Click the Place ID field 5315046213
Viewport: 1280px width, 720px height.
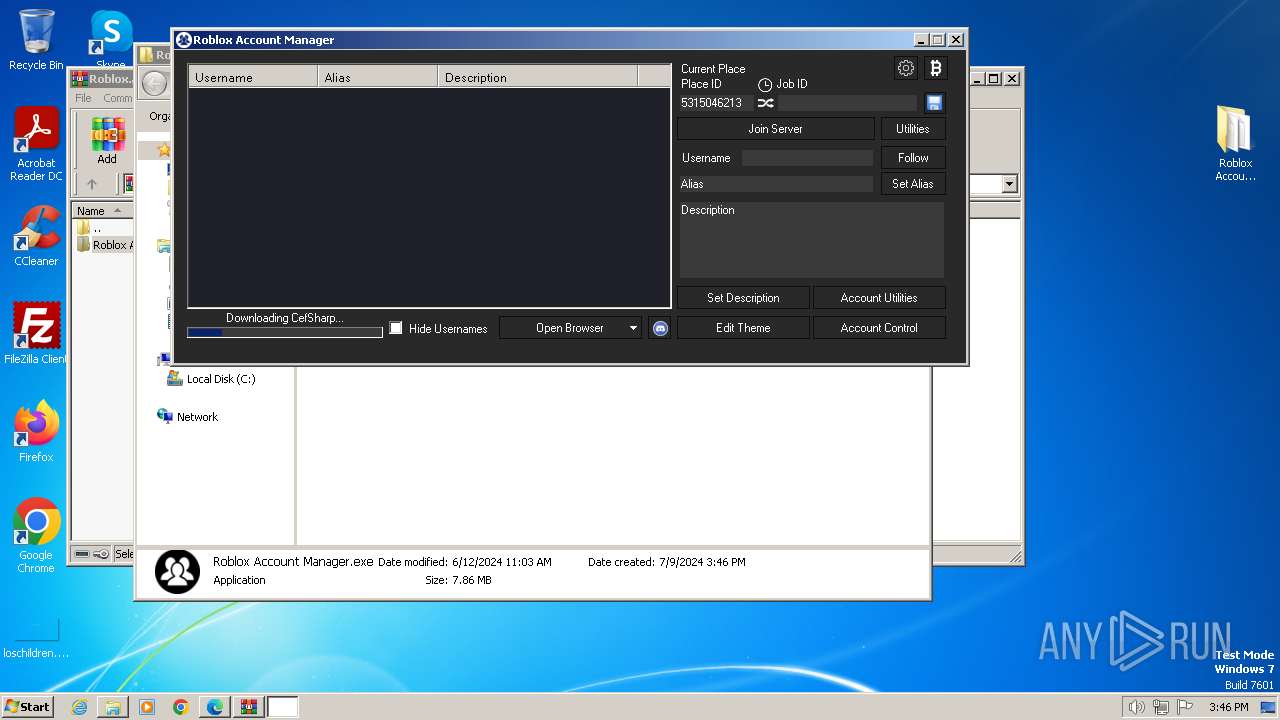click(x=716, y=103)
